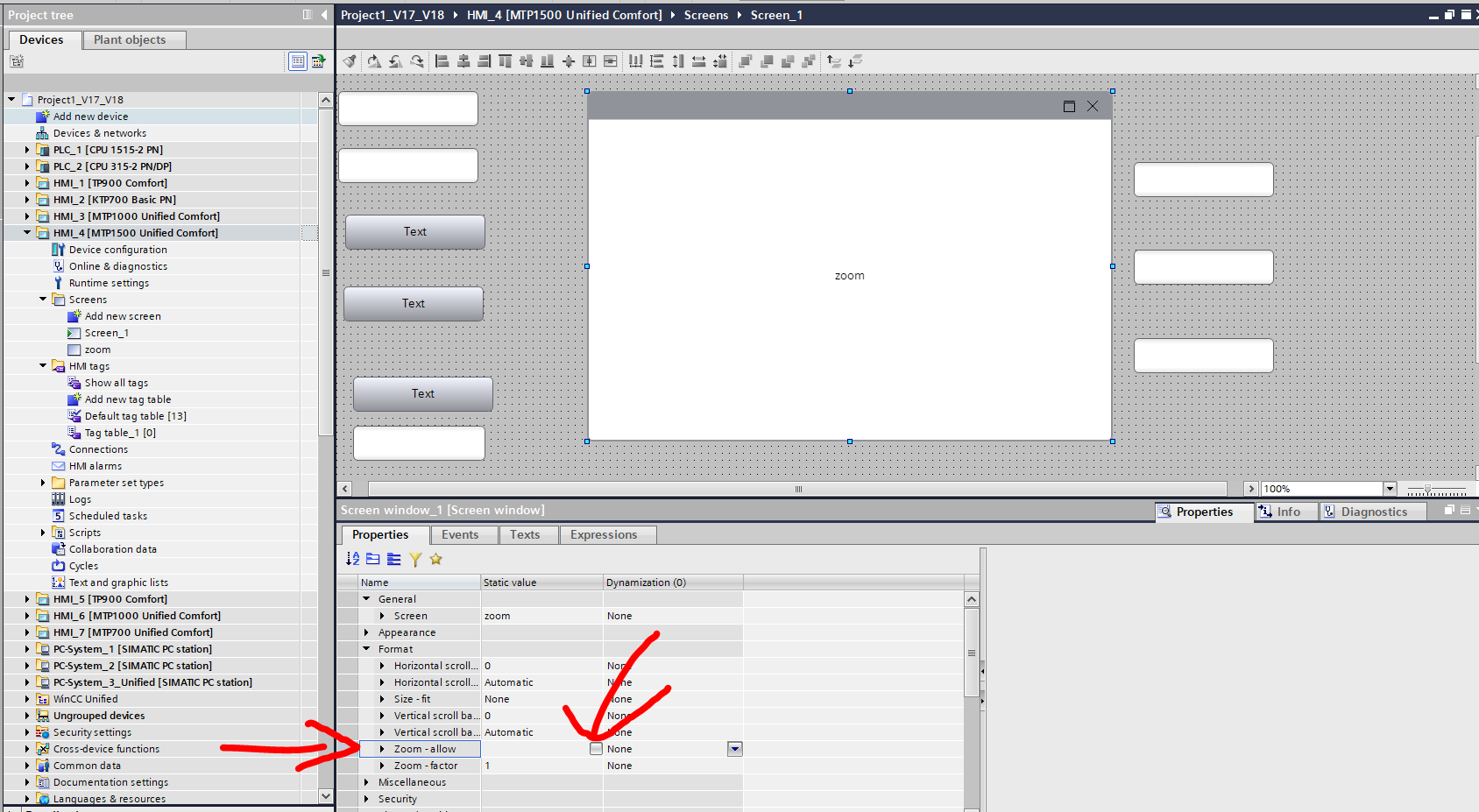Click the expand-all rows icon in Properties

click(x=394, y=559)
